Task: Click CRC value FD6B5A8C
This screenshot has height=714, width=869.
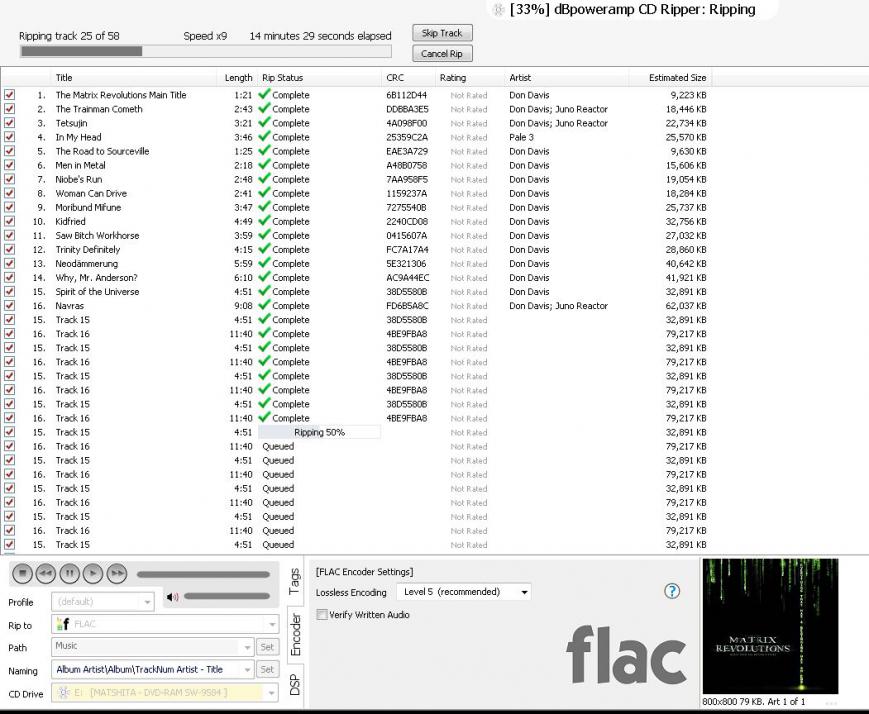Action: pos(407,305)
